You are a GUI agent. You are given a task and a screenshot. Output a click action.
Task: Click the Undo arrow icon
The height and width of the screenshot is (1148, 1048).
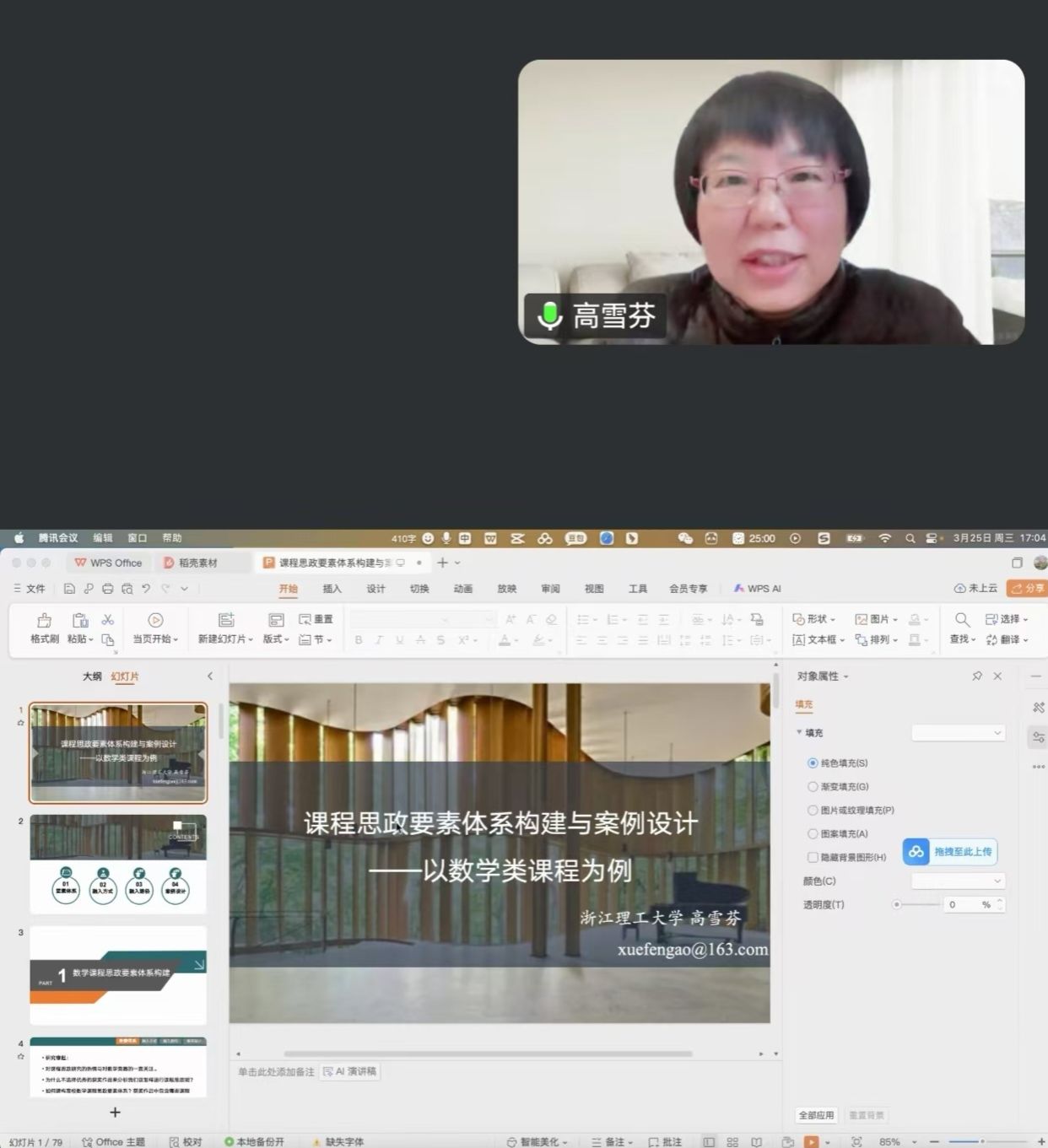tap(146, 589)
